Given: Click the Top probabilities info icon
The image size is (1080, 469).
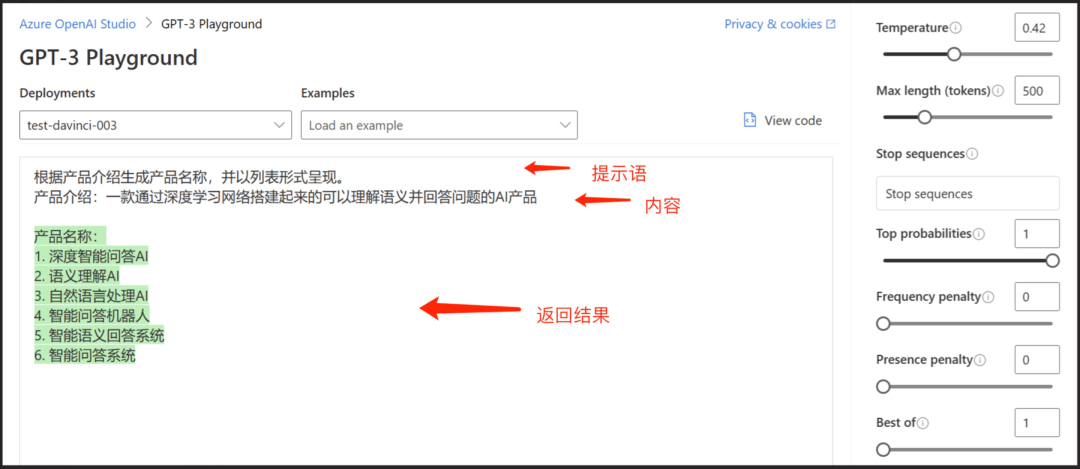Looking at the screenshot, I should pyautogui.click(x=979, y=234).
